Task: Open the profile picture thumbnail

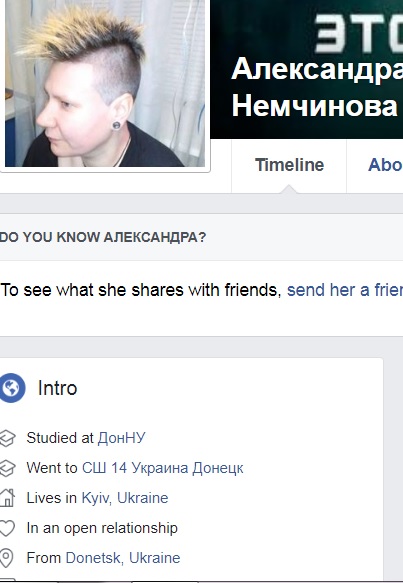Action: 105,83
